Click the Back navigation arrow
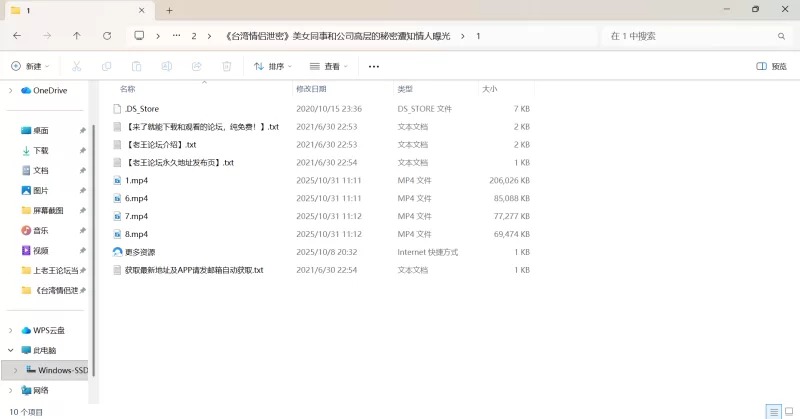800x419 pixels. (x=17, y=36)
